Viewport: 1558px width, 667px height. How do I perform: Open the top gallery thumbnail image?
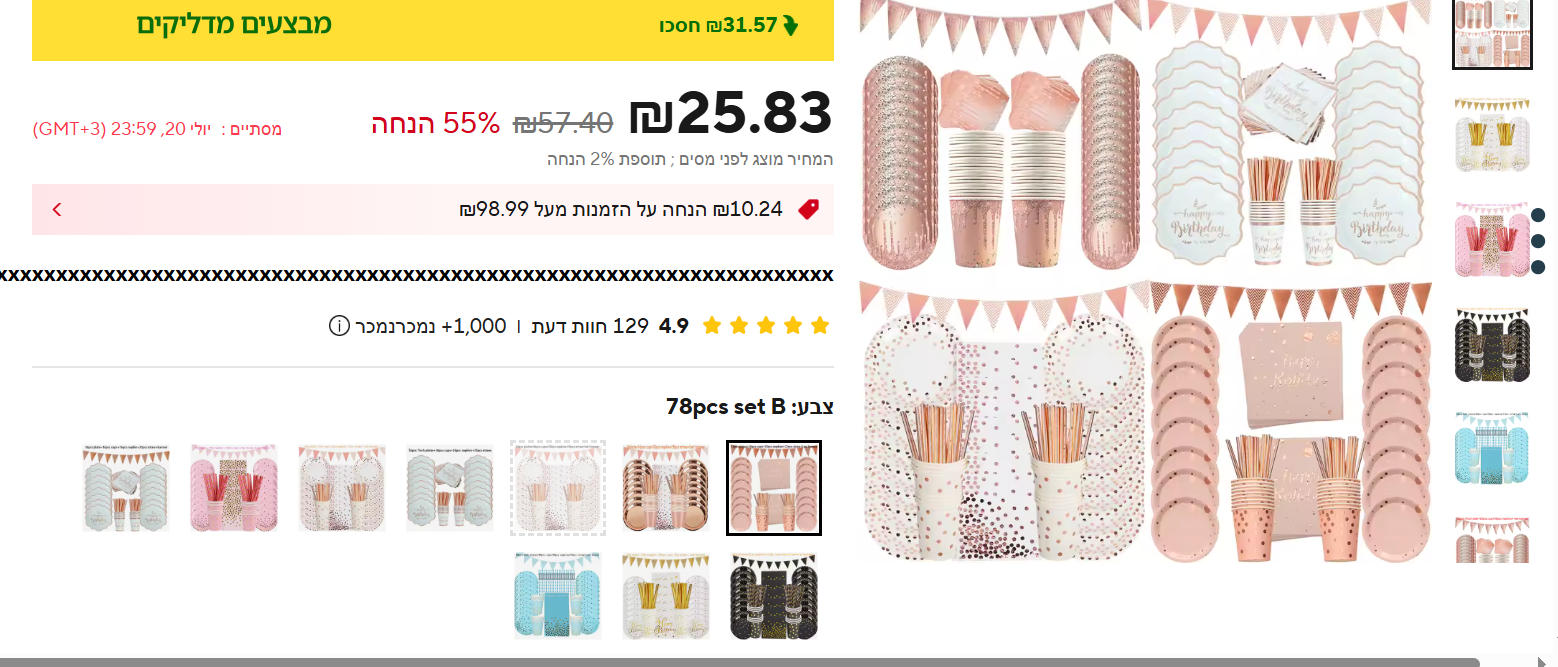(x=1492, y=33)
